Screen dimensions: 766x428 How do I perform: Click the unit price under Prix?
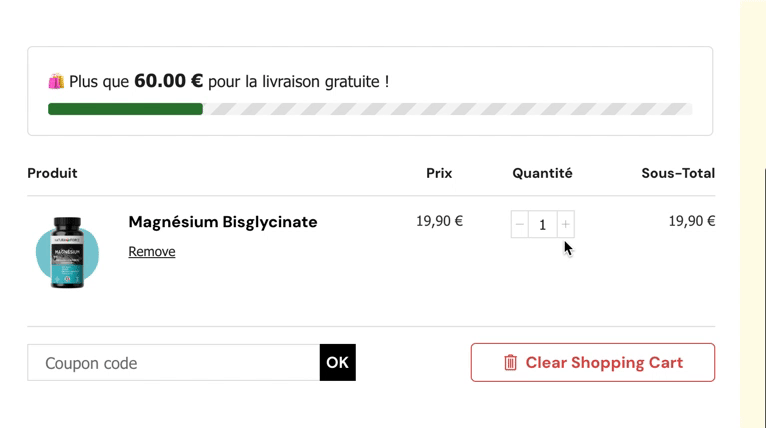point(439,221)
